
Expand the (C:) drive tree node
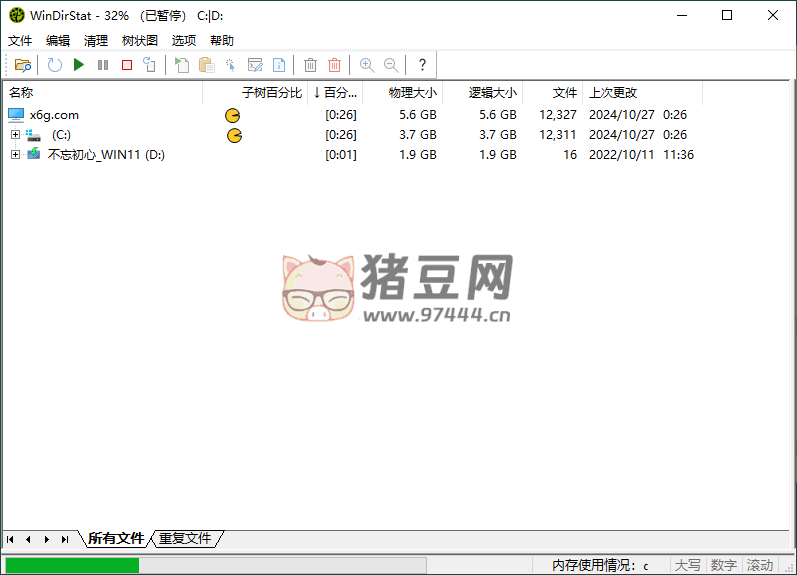pyautogui.click(x=15, y=135)
